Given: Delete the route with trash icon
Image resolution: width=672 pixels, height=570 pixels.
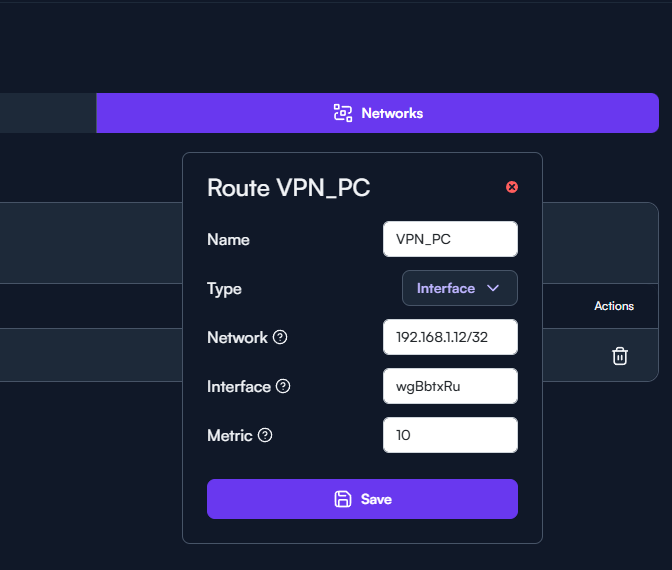Looking at the screenshot, I should point(620,355).
